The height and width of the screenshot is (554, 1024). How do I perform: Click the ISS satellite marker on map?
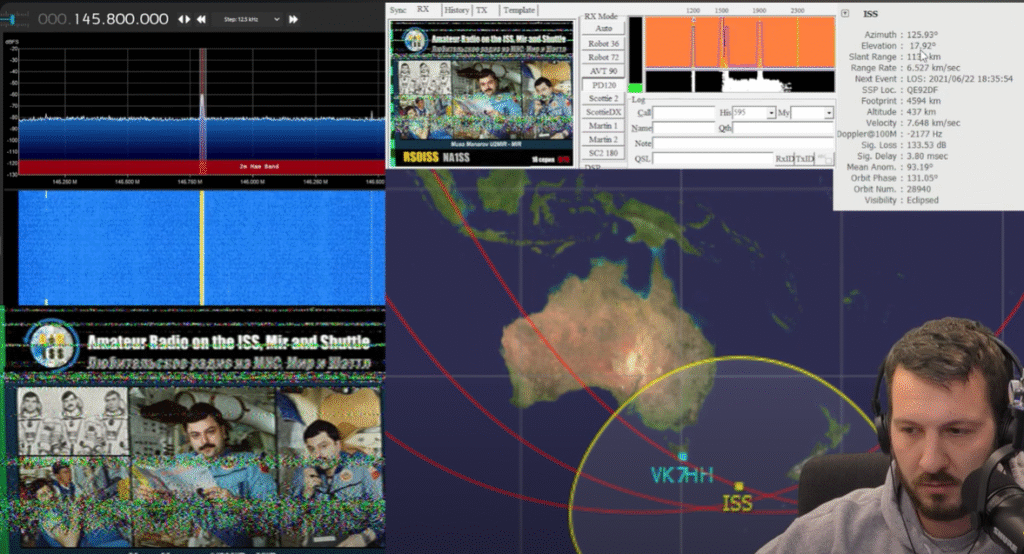(x=739, y=486)
